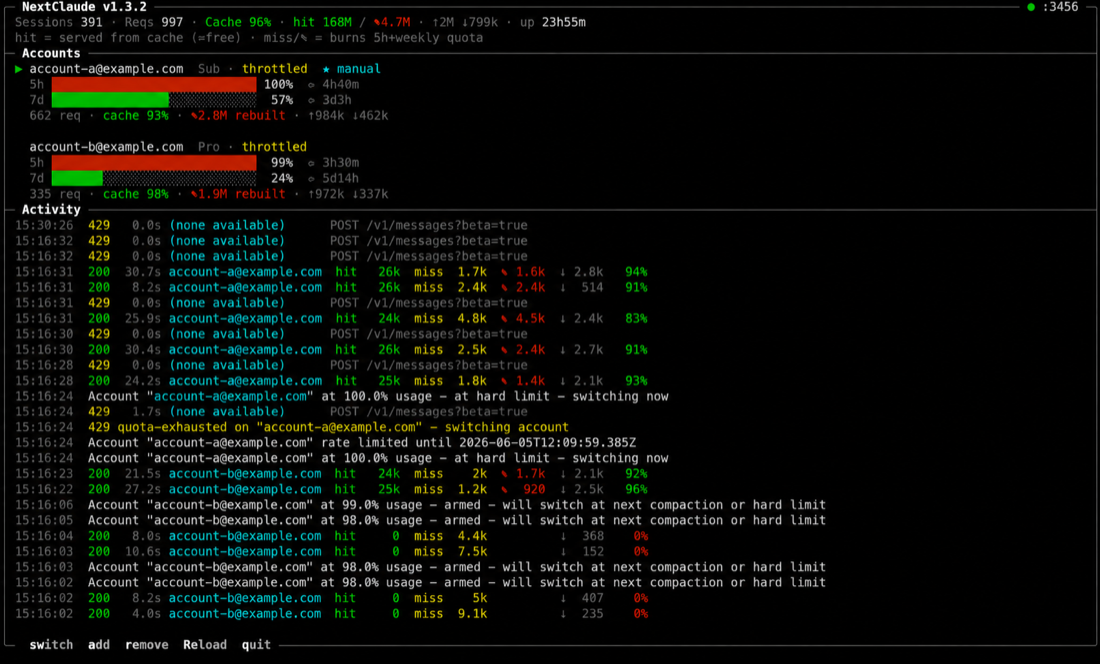The image size is (1100, 664).
Task: Click the red rebuild icon before 1.9M rebuilt
Action: click(194, 194)
